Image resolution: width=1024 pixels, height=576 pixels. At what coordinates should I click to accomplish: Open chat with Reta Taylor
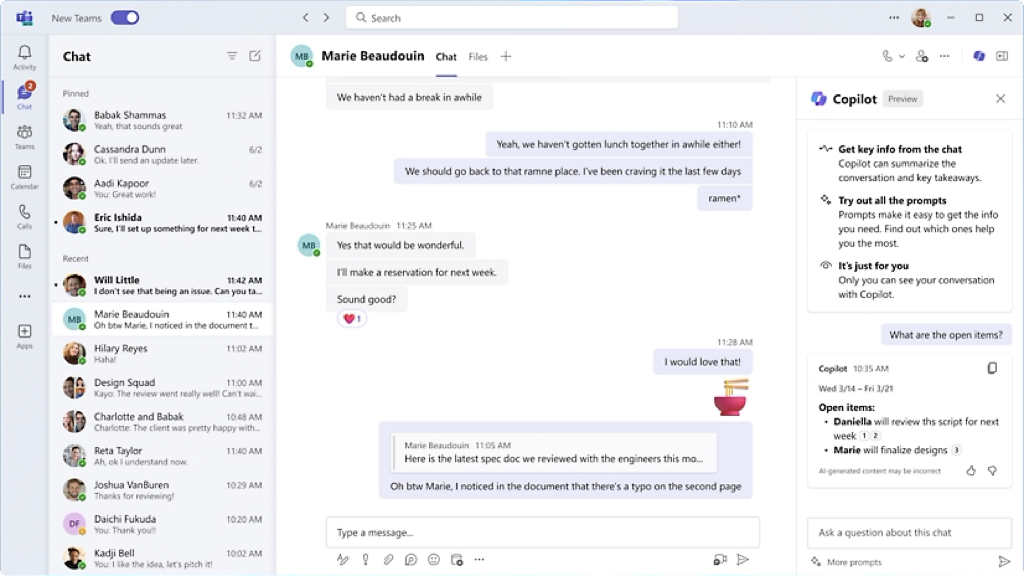(x=163, y=456)
